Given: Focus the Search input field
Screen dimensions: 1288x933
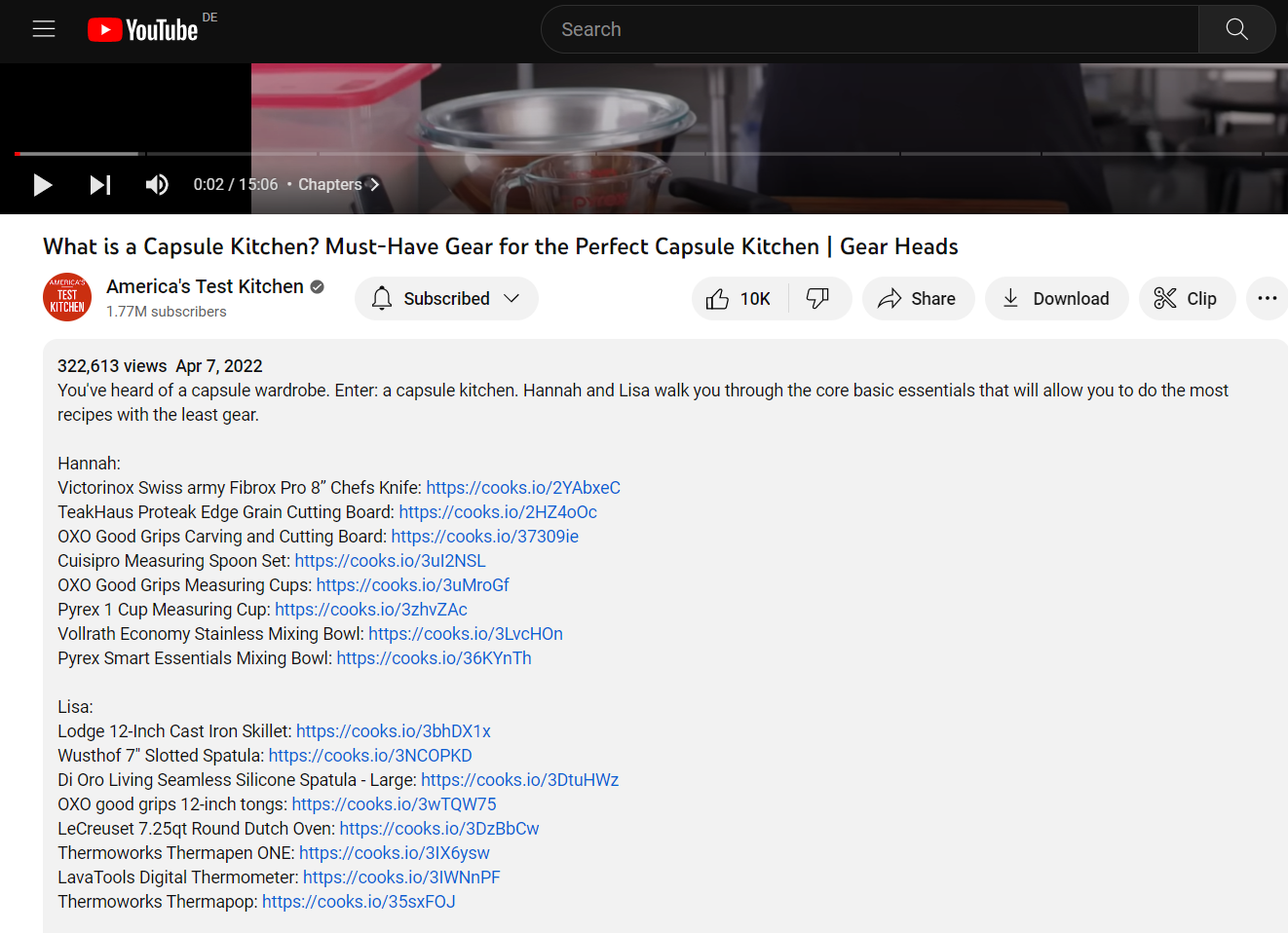Looking at the screenshot, I should [869, 29].
